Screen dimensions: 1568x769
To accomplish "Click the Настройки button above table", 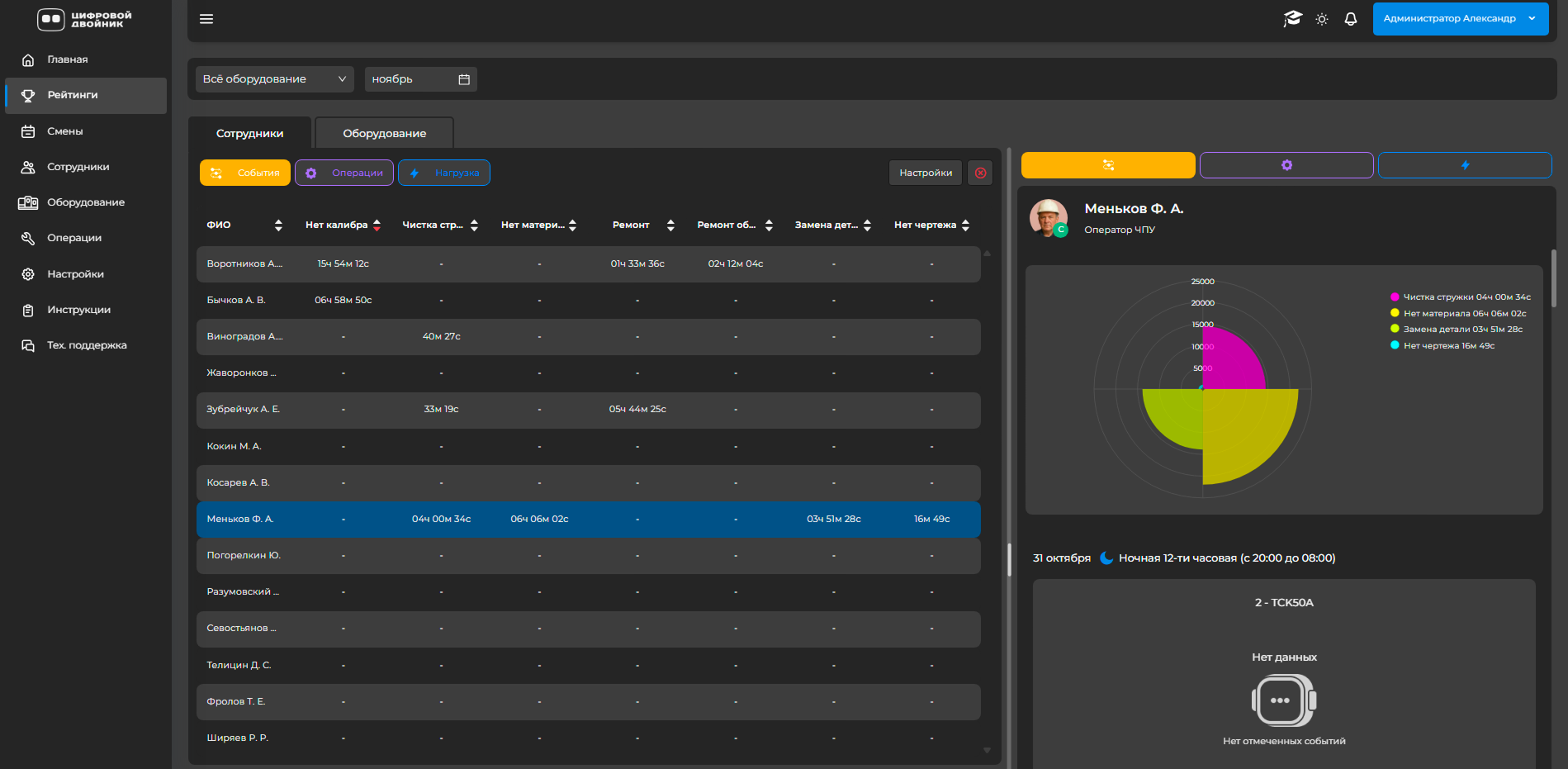I will tap(925, 173).
